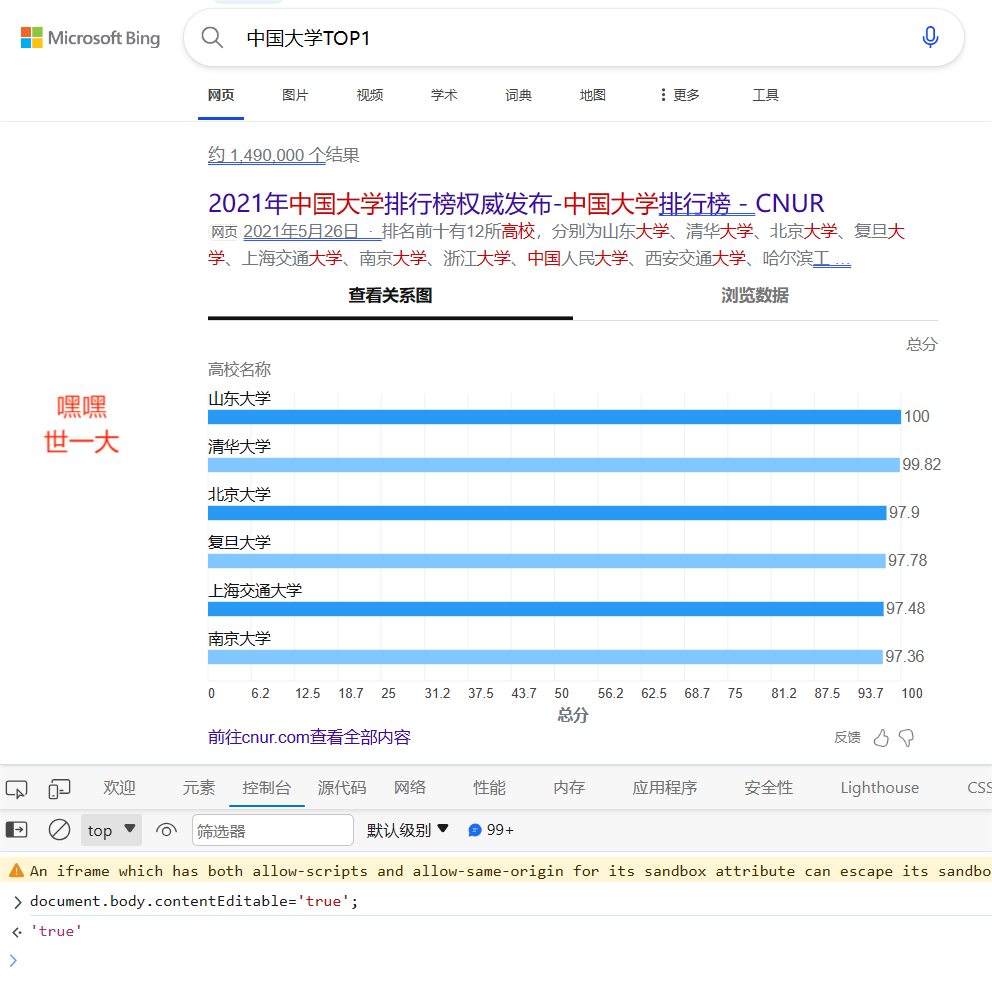
Task: Click the console 筛选器 filter field
Action: click(273, 830)
